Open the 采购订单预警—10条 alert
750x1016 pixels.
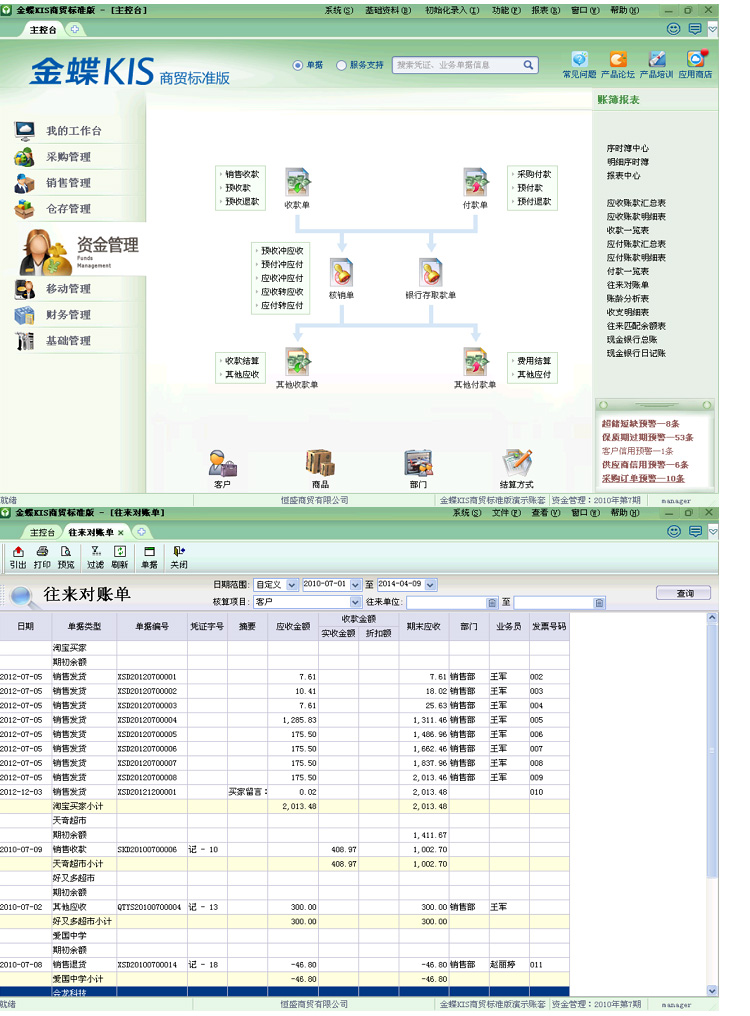click(x=643, y=478)
